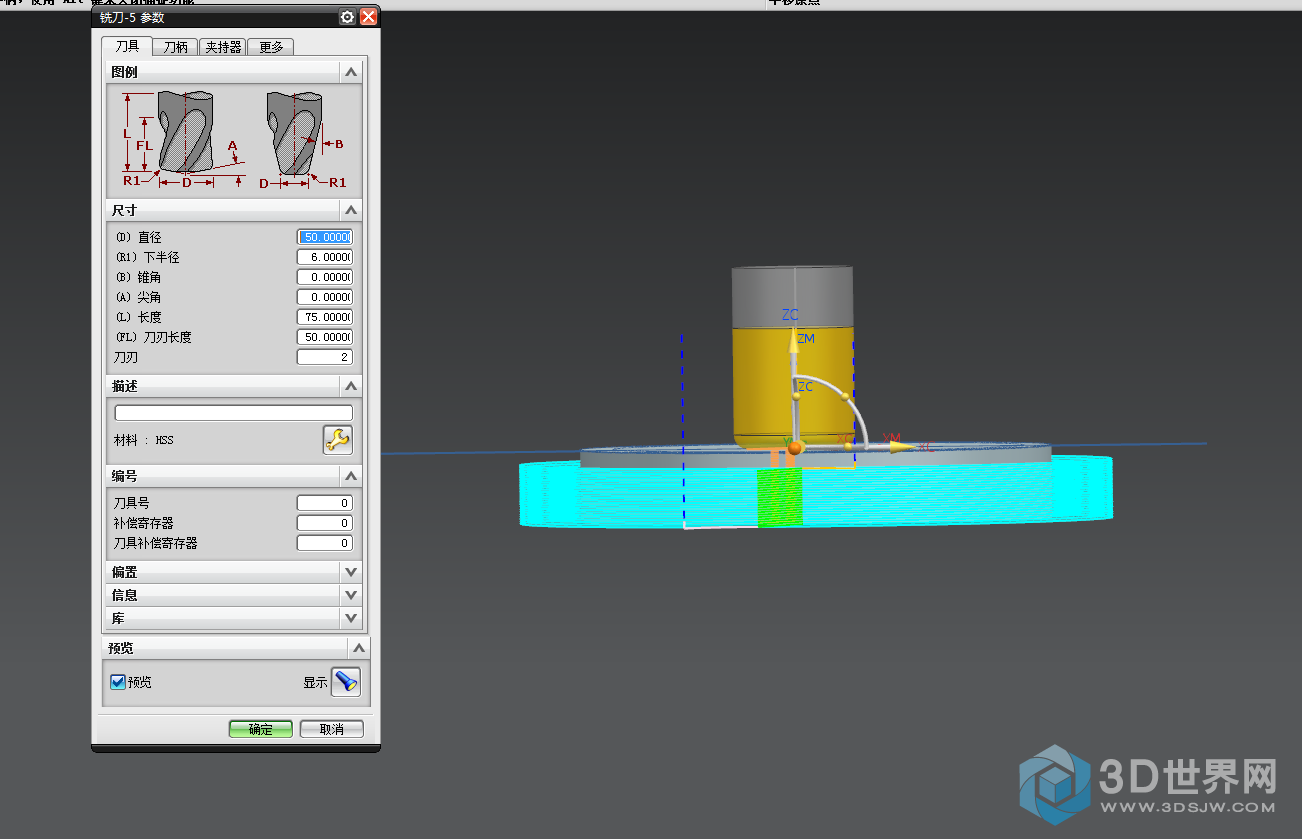Expand the 偏置 section
Screen dimensions: 1302x839
point(350,572)
